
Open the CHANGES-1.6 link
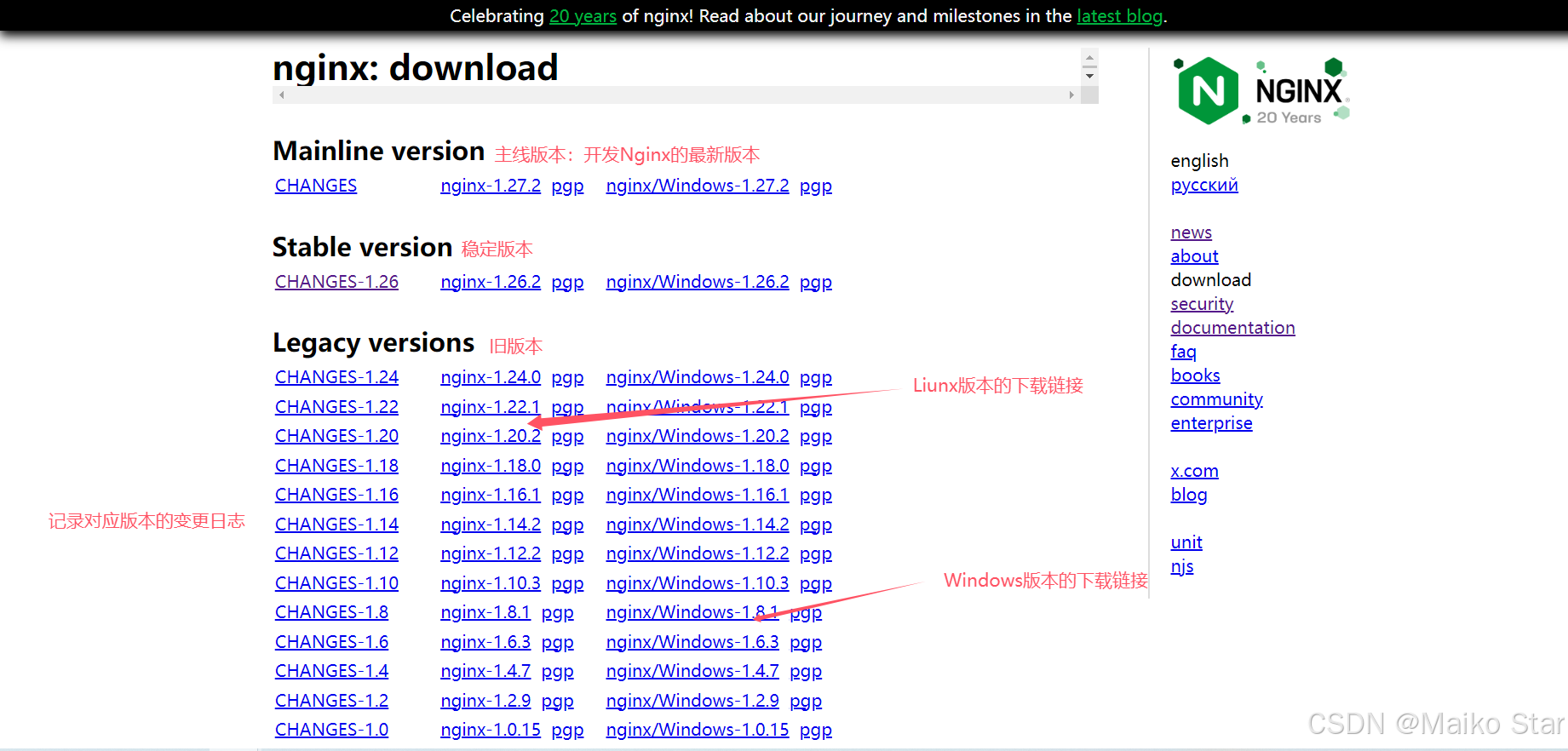[x=331, y=642]
